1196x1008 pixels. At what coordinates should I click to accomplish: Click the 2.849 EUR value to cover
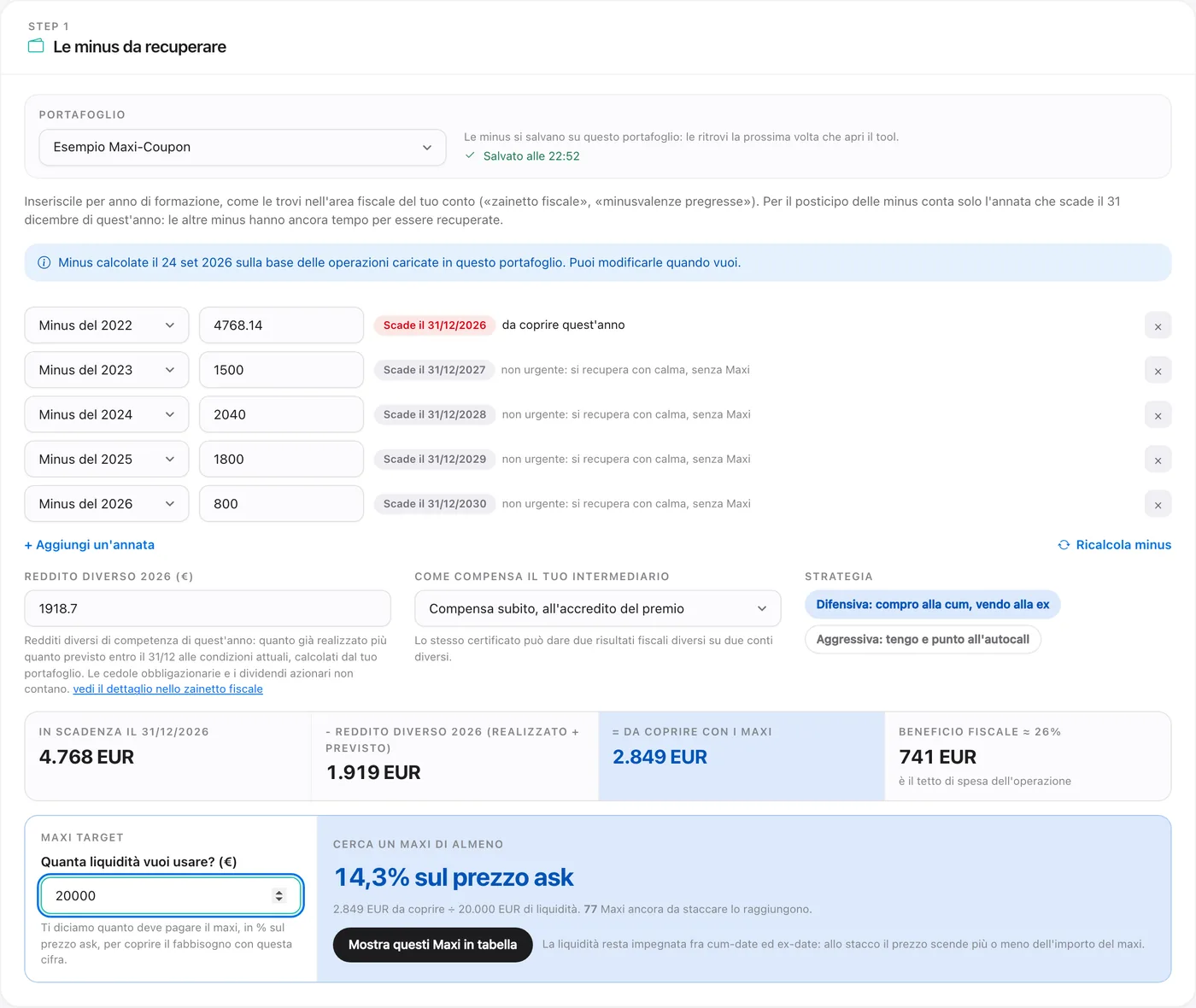(x=660, y=757)
